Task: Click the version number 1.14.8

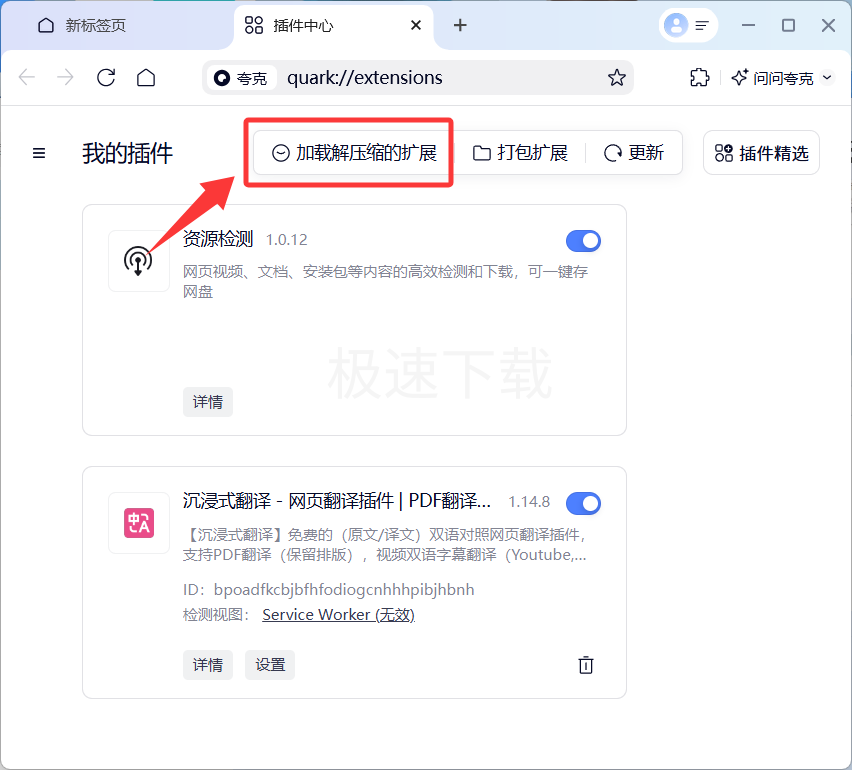Action: [529, 502]
